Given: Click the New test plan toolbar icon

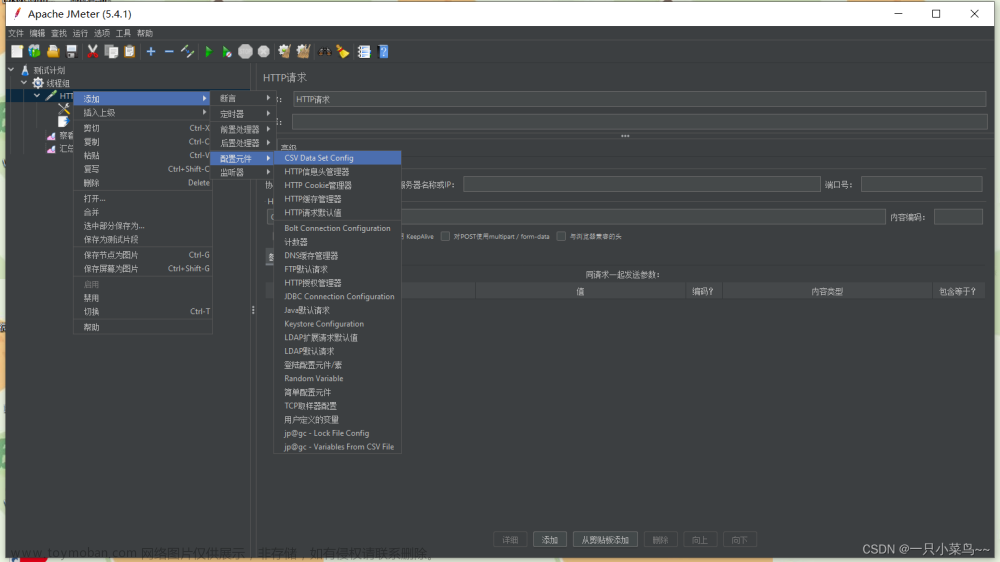Looking at the screenshot, I should pyautogui.click(x=17, y=52).
